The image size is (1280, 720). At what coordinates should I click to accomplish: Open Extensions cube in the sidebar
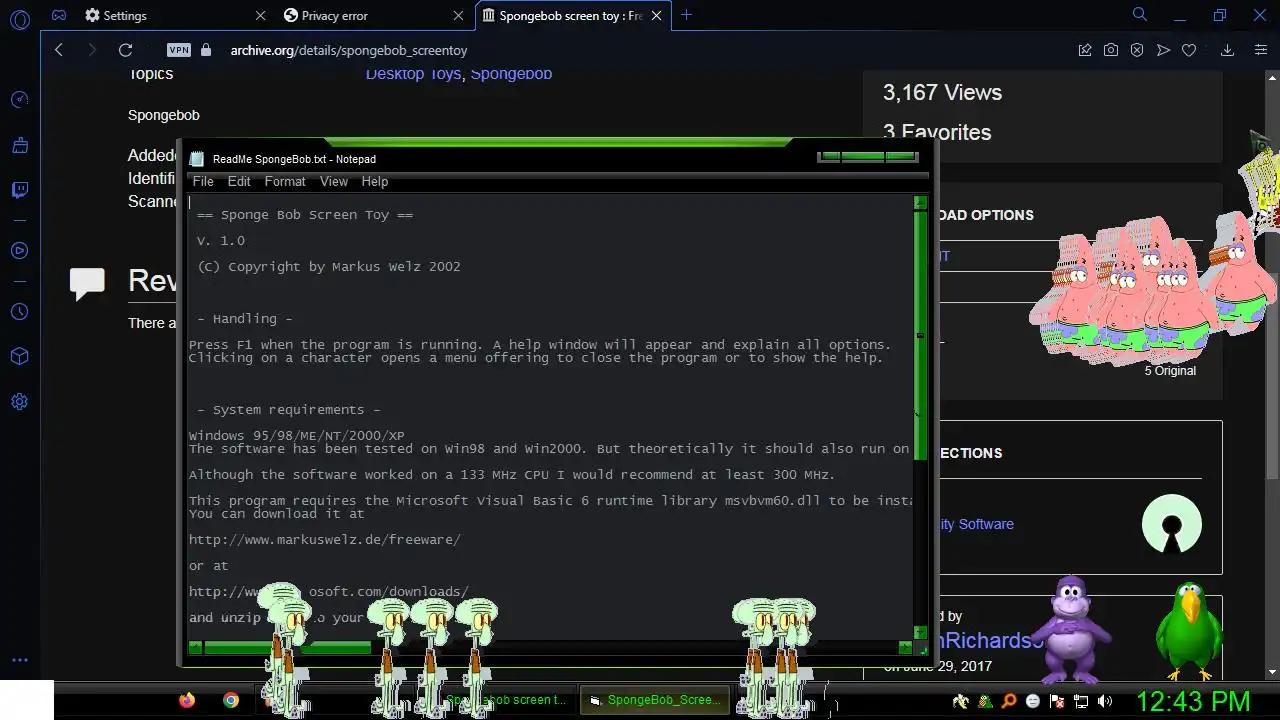19,356
